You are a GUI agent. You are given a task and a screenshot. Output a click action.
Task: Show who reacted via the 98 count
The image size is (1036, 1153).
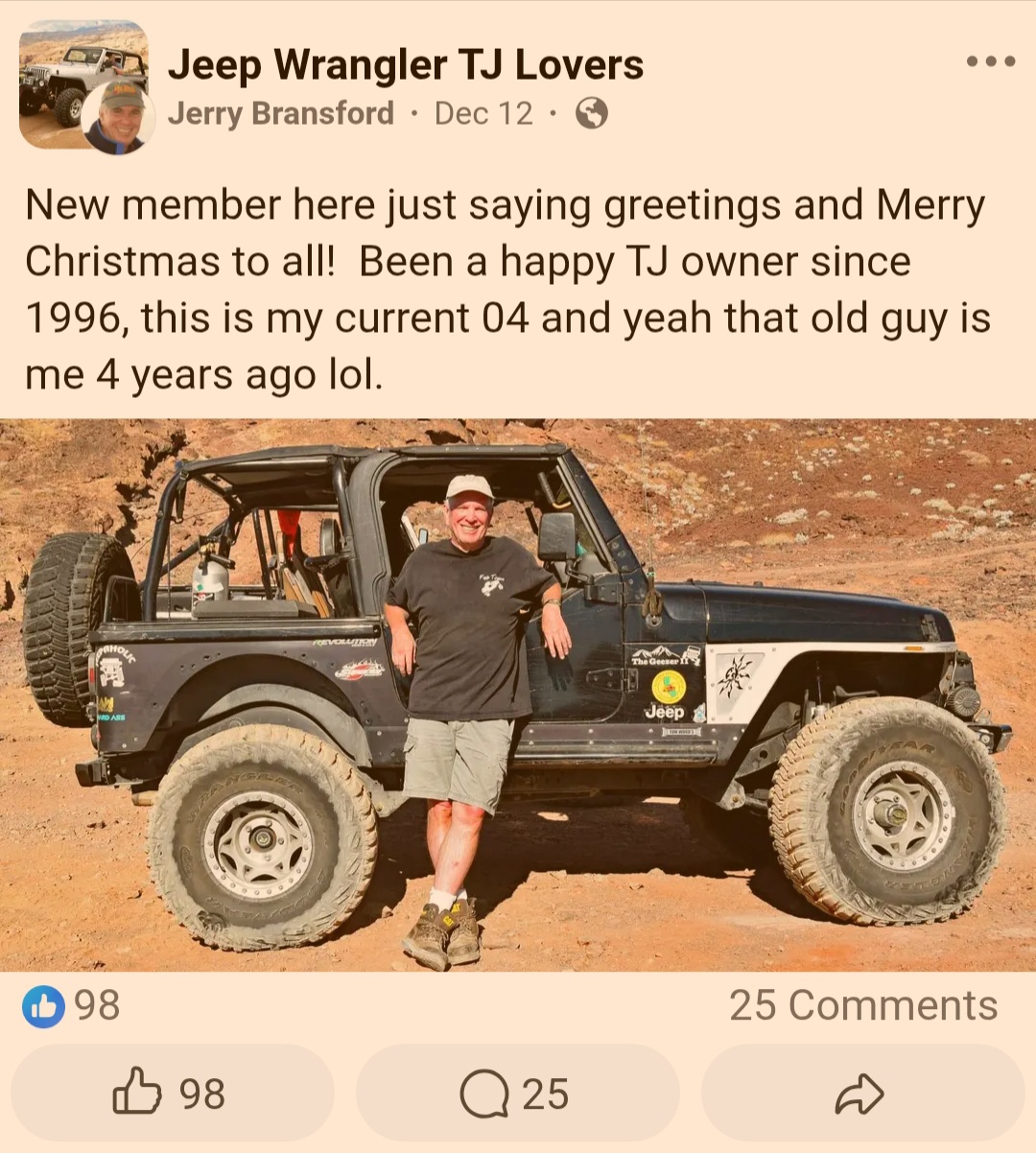pos(97,1005)
